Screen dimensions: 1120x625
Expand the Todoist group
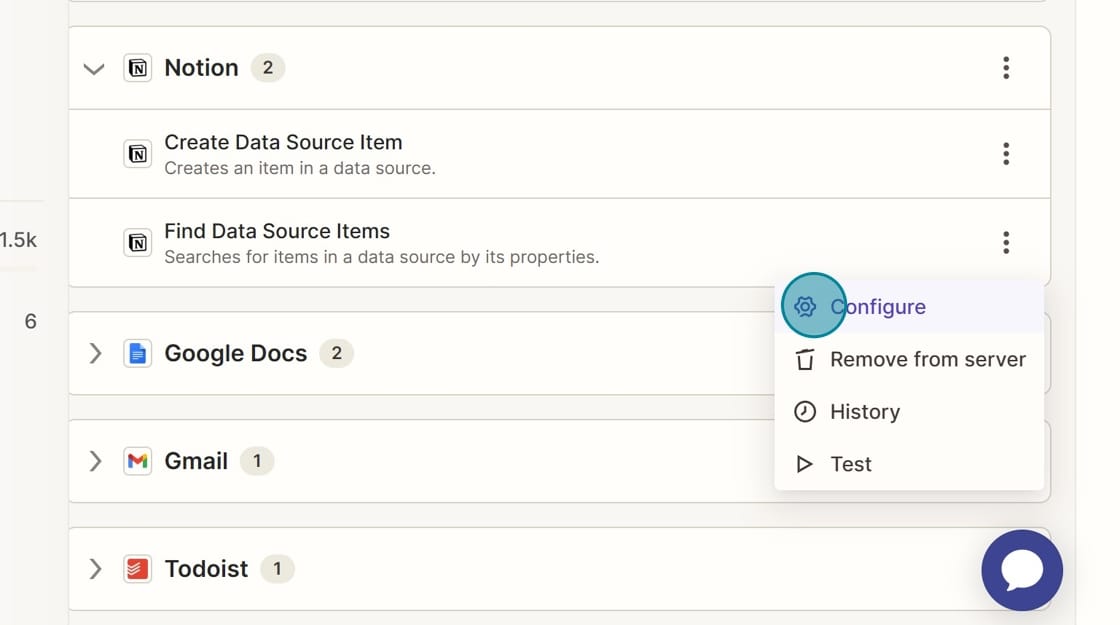tap(95, 569)
